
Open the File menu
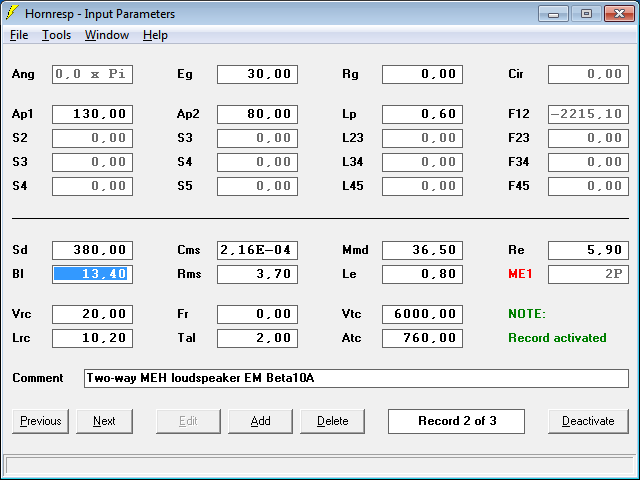coord(19,35)
